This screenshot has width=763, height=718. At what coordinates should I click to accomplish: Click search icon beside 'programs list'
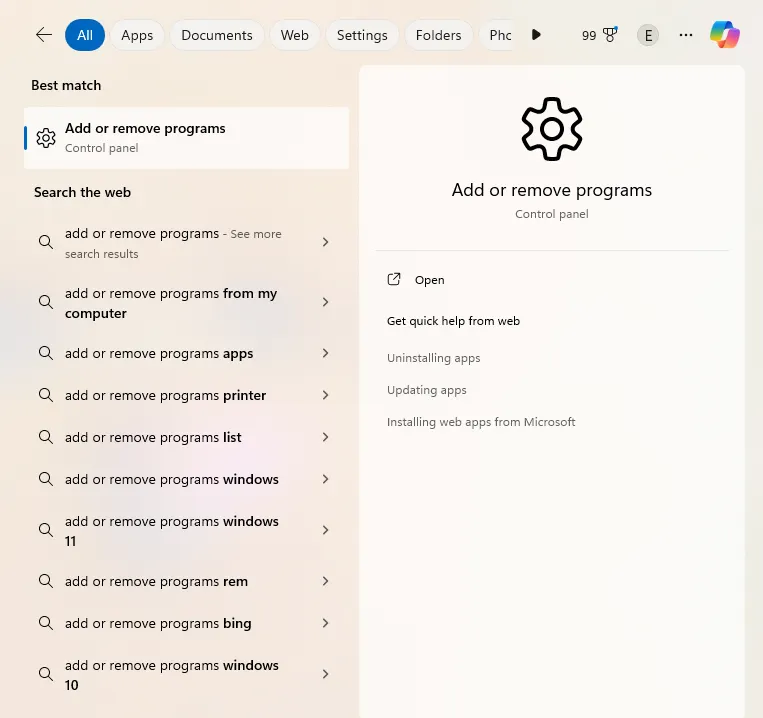(x=46, y=437)
